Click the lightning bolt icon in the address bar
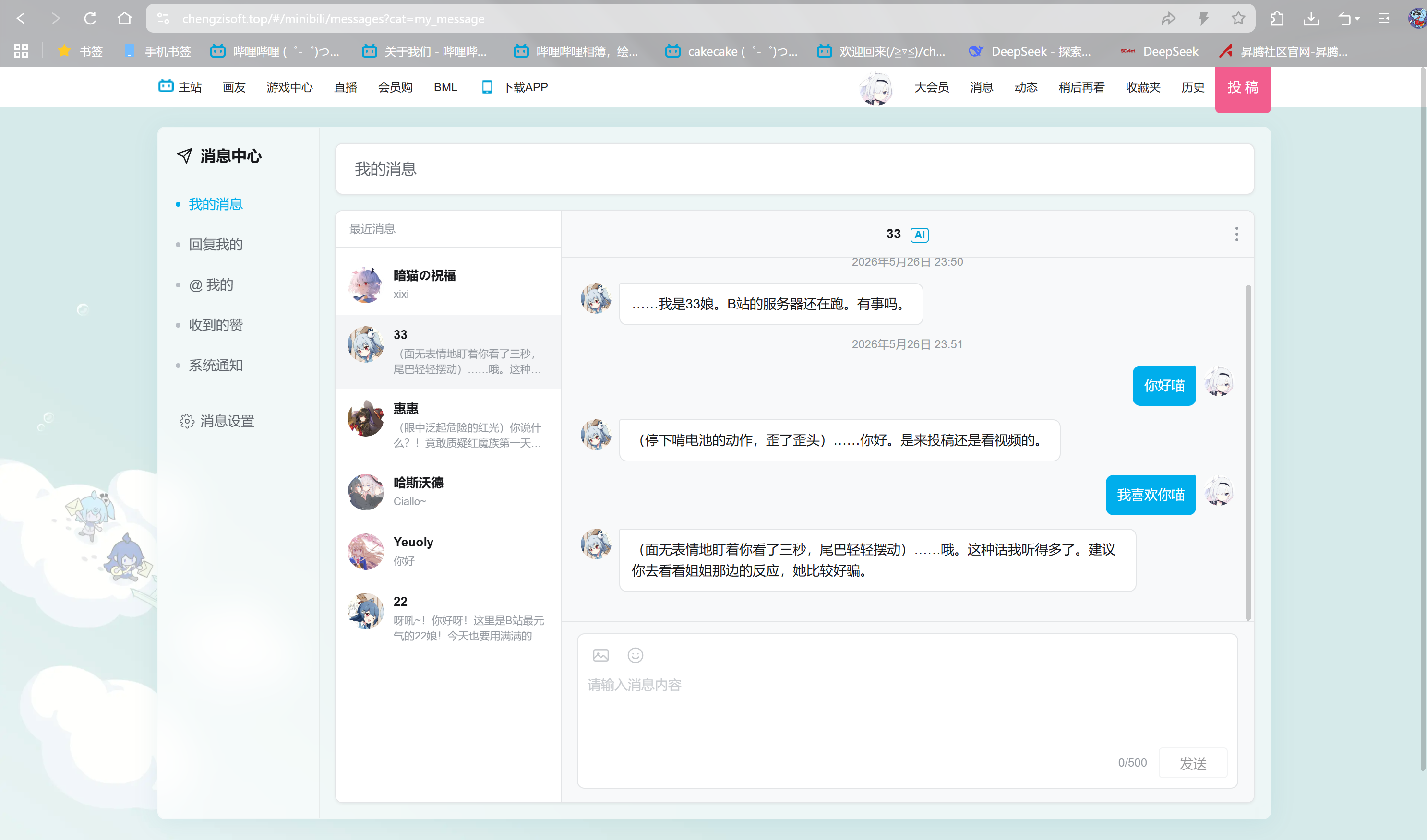 point(1204,19)
